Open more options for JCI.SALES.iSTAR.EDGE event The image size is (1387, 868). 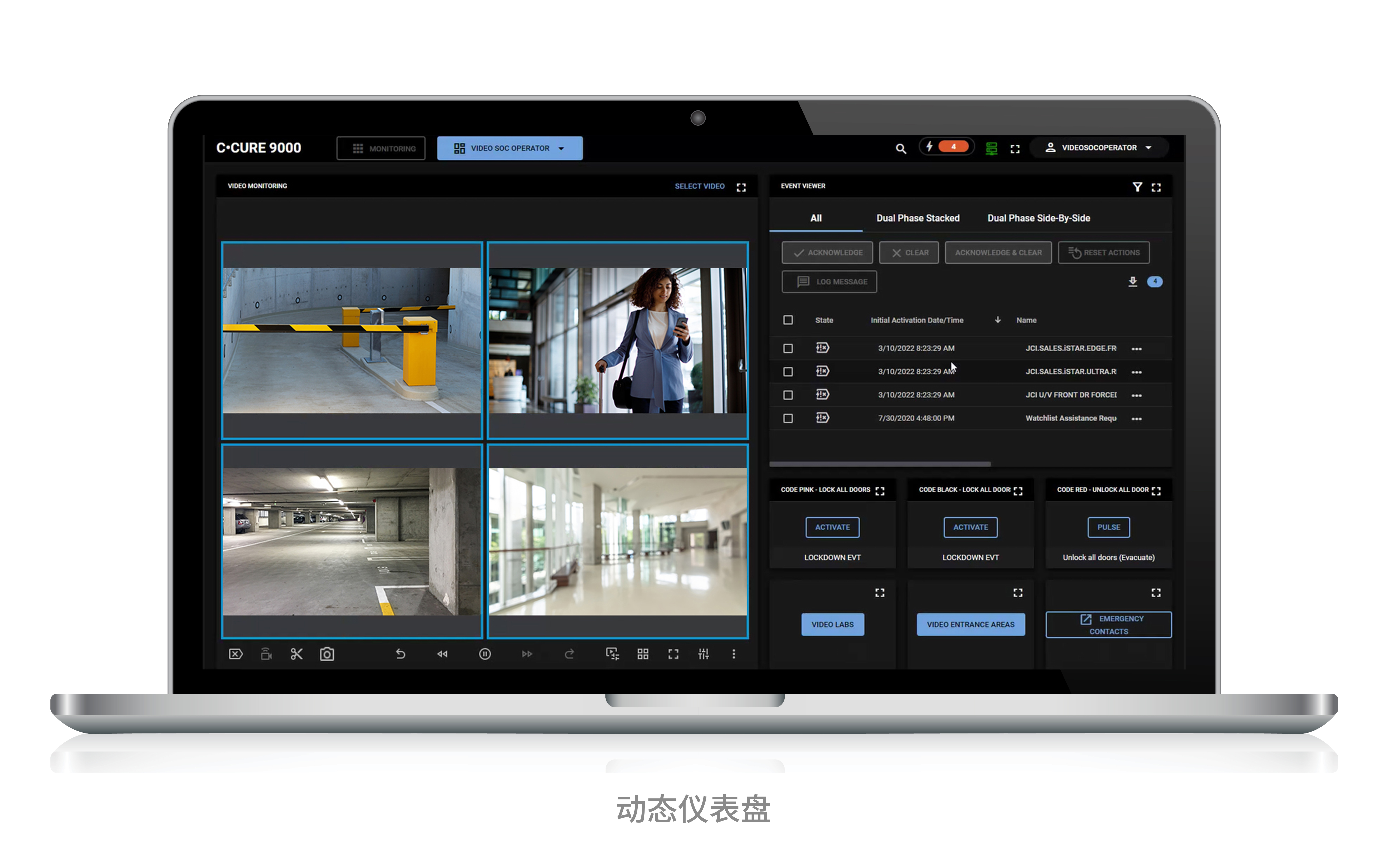click(1136, 349)
